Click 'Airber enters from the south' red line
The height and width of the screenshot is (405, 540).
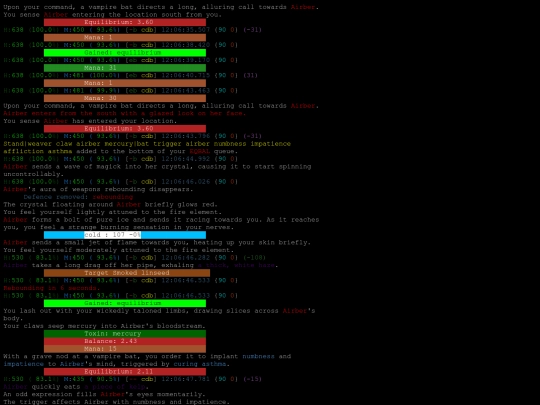point(125,113)
